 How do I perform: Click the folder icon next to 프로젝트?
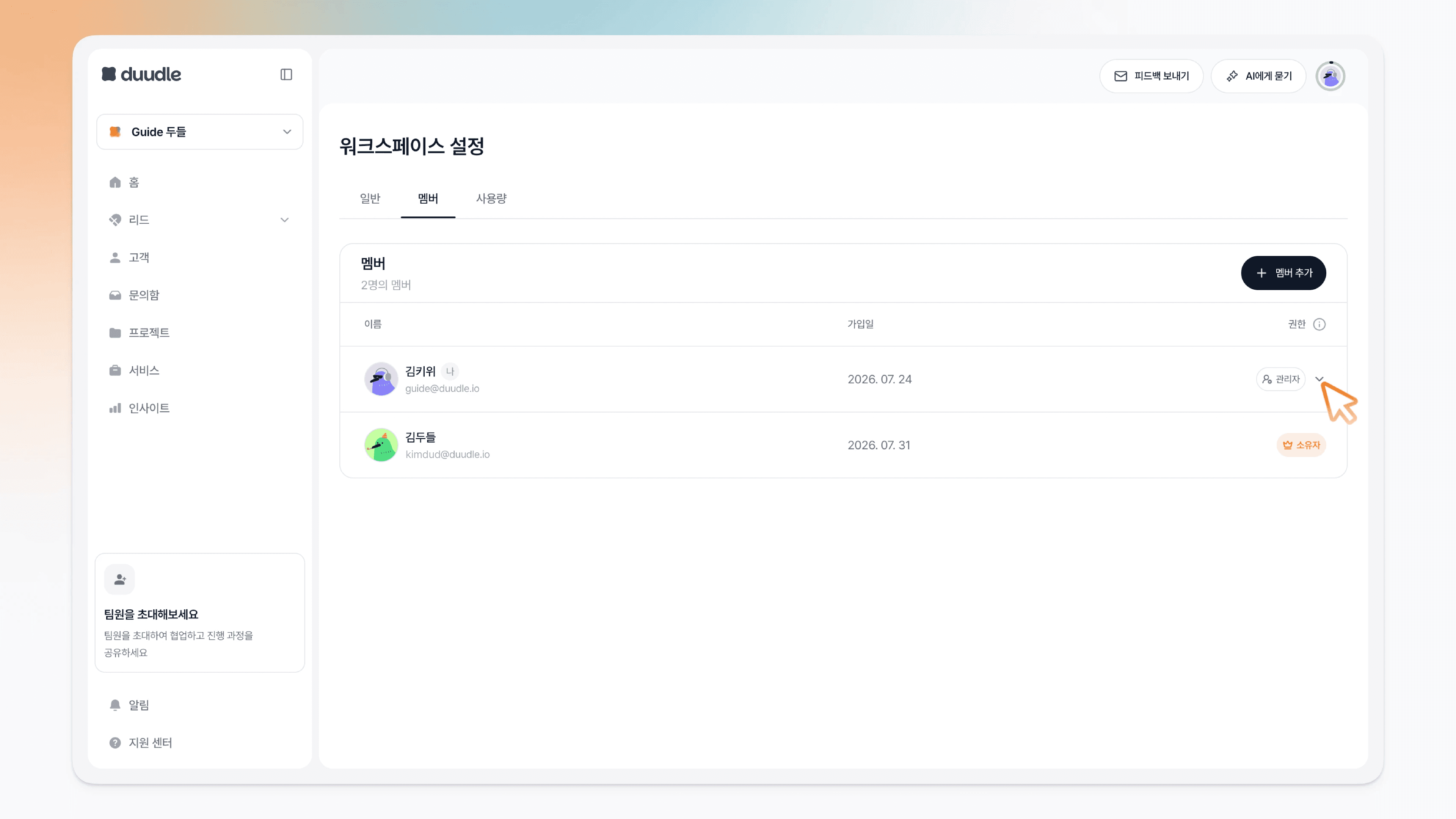(115, 333)
